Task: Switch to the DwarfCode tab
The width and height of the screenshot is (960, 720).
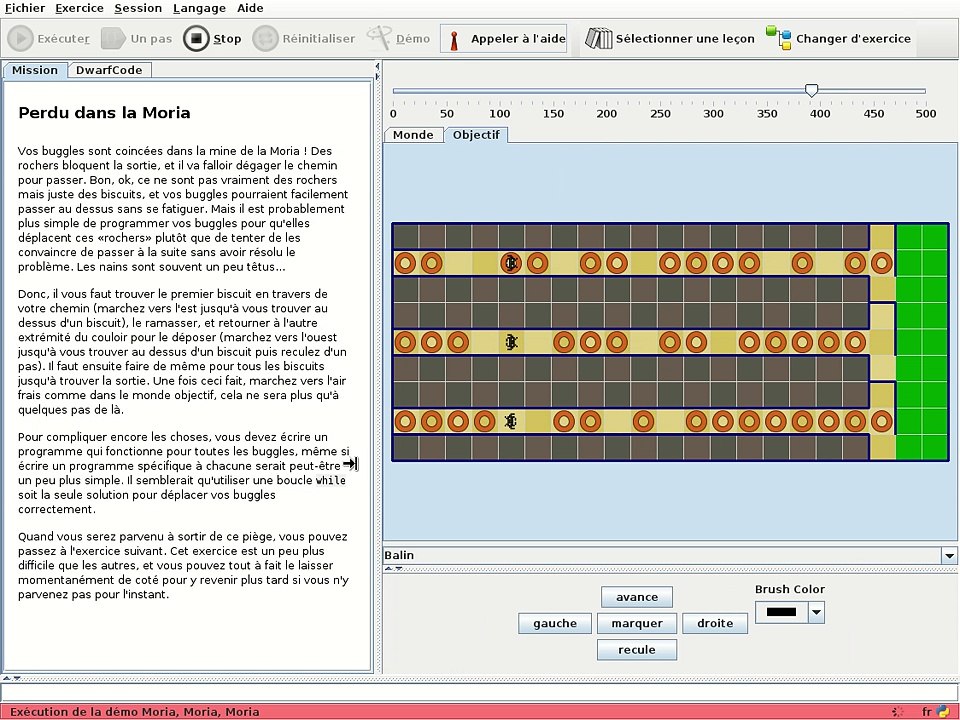Action: (109, 70)
